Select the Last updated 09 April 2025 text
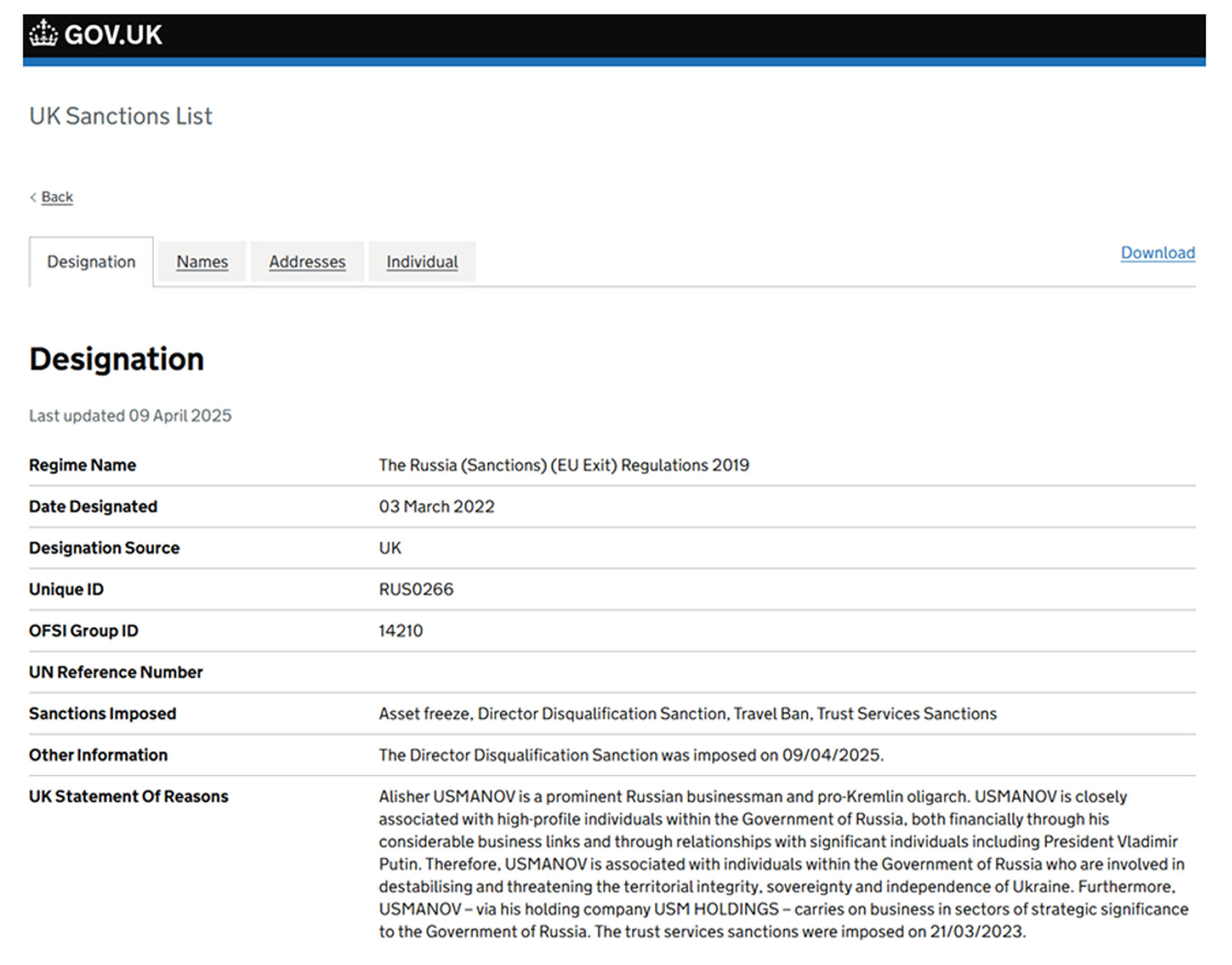This screenshot has height=965, width=1232. (131, 416)
